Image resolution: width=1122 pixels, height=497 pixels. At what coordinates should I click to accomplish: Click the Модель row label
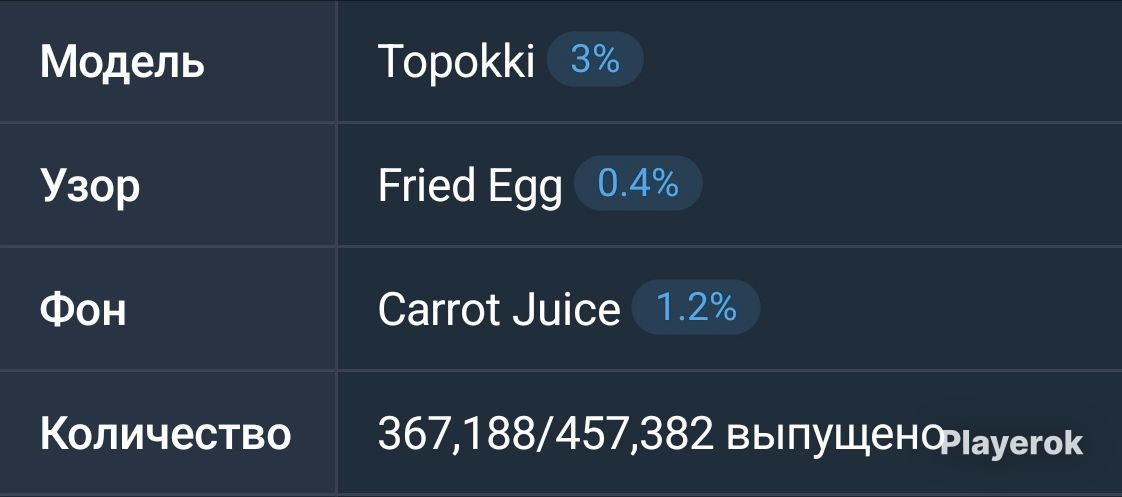[x=122, y=62]
